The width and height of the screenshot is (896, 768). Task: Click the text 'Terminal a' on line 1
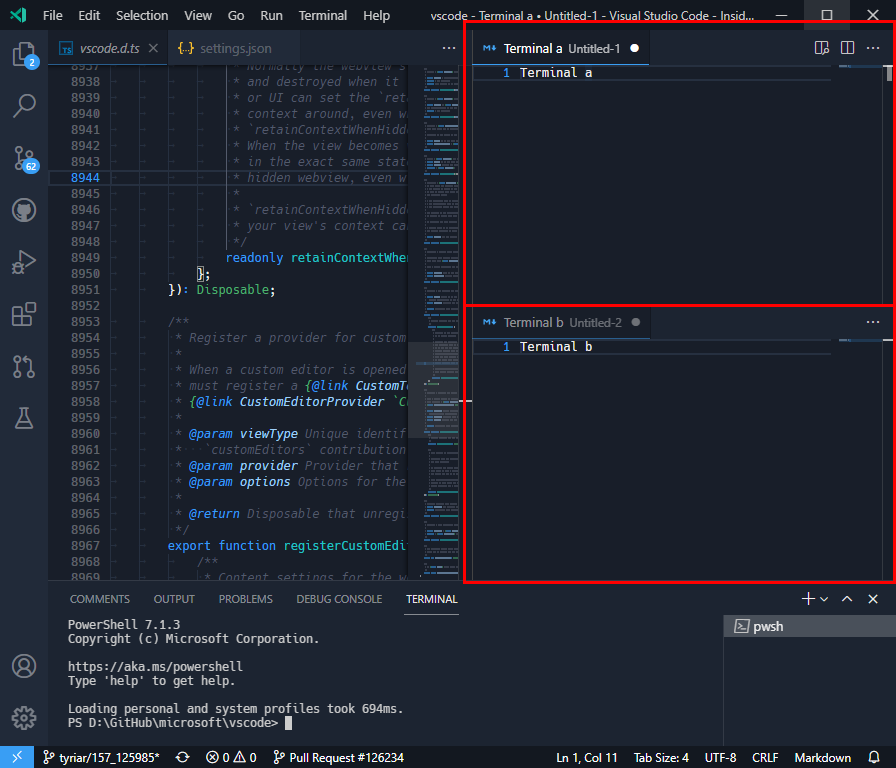click(x=555, y=73)
